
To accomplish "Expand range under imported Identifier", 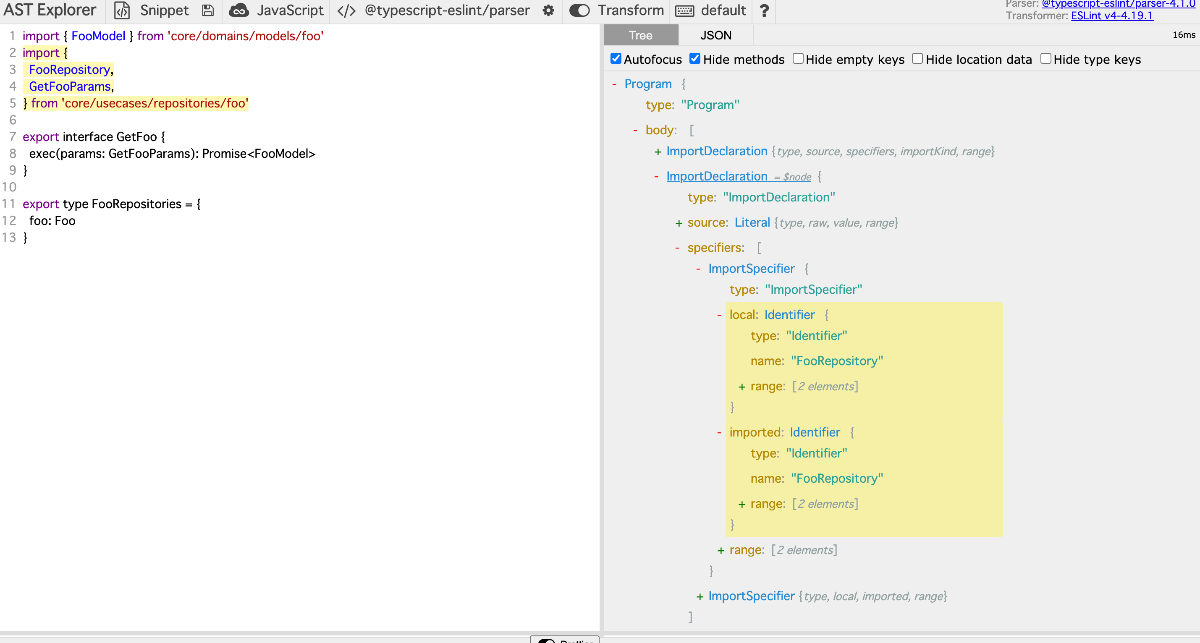I will 741,504.
